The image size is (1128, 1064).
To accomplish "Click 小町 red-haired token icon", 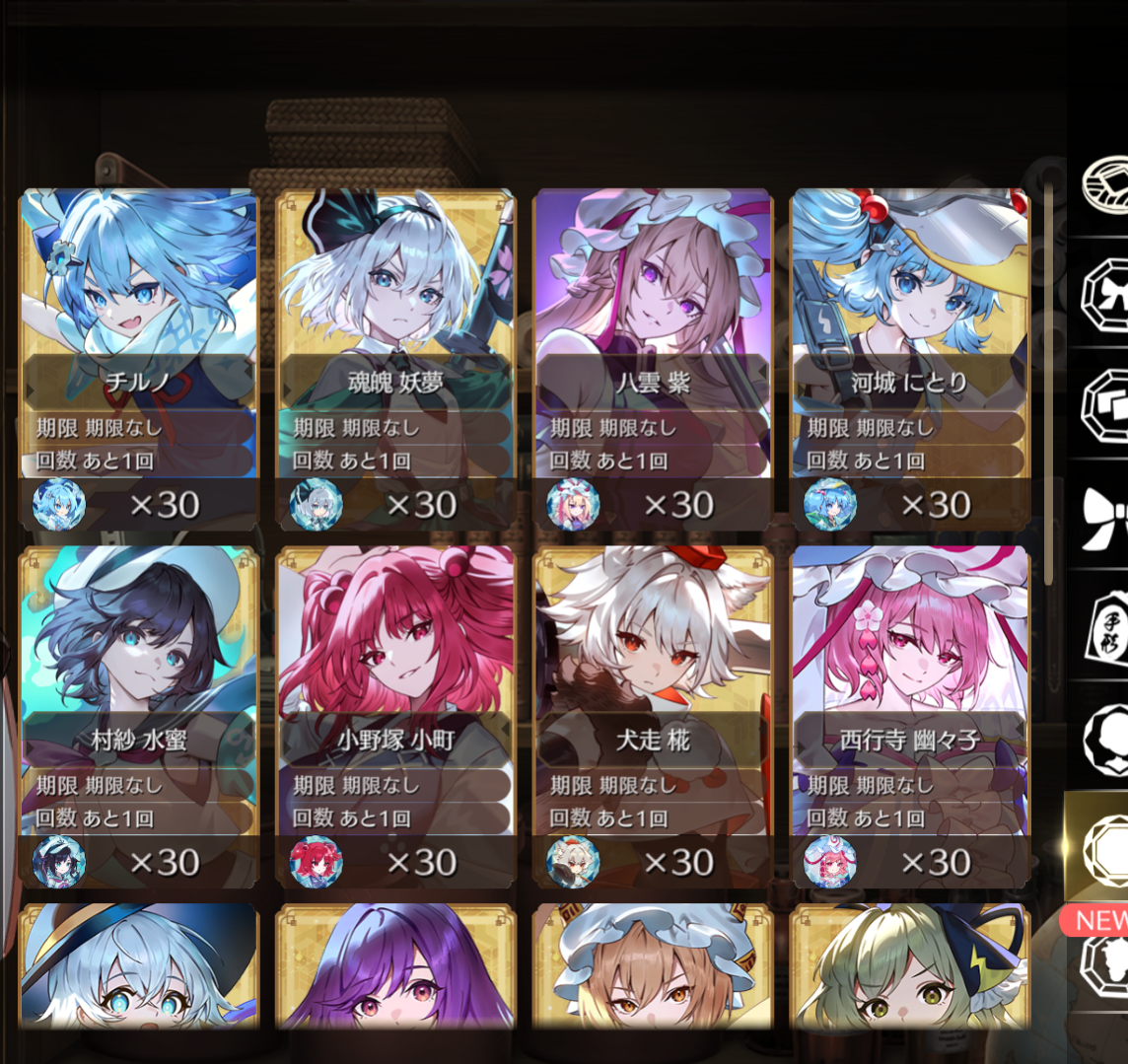I will (316, 862).
